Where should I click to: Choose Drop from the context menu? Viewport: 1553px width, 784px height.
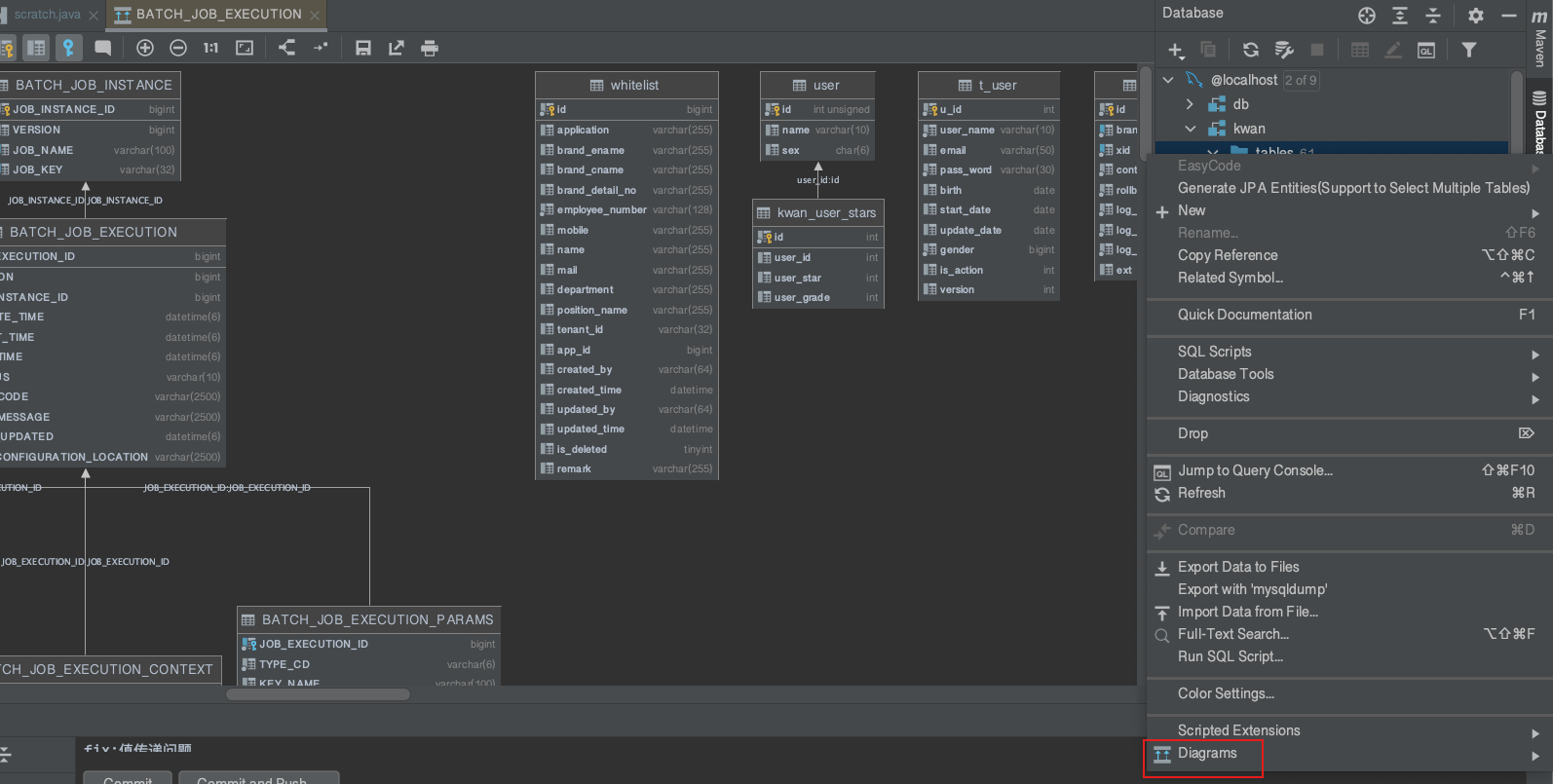coord(1349,433)
